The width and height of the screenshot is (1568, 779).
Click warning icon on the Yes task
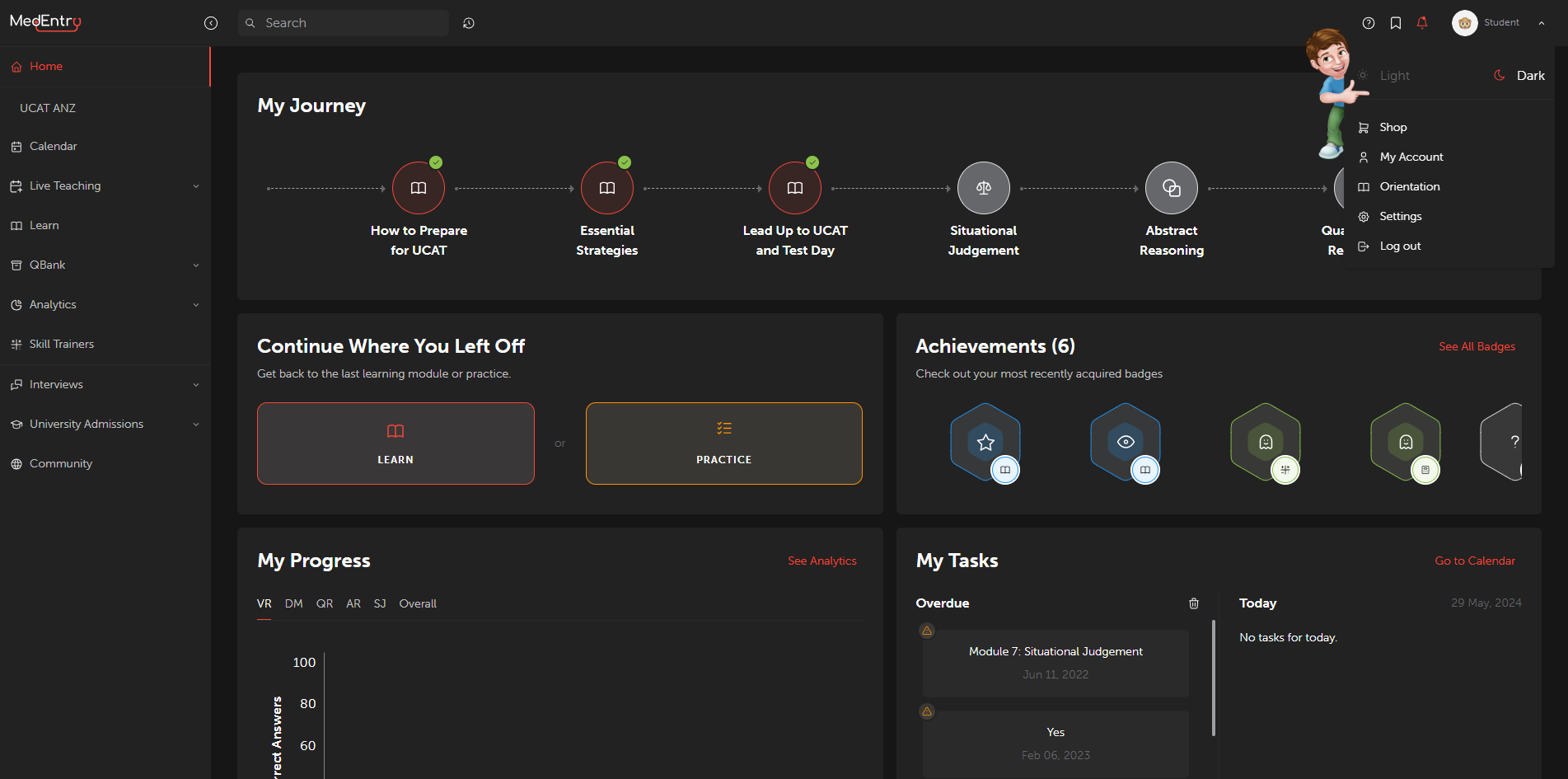tap(927, 711)
